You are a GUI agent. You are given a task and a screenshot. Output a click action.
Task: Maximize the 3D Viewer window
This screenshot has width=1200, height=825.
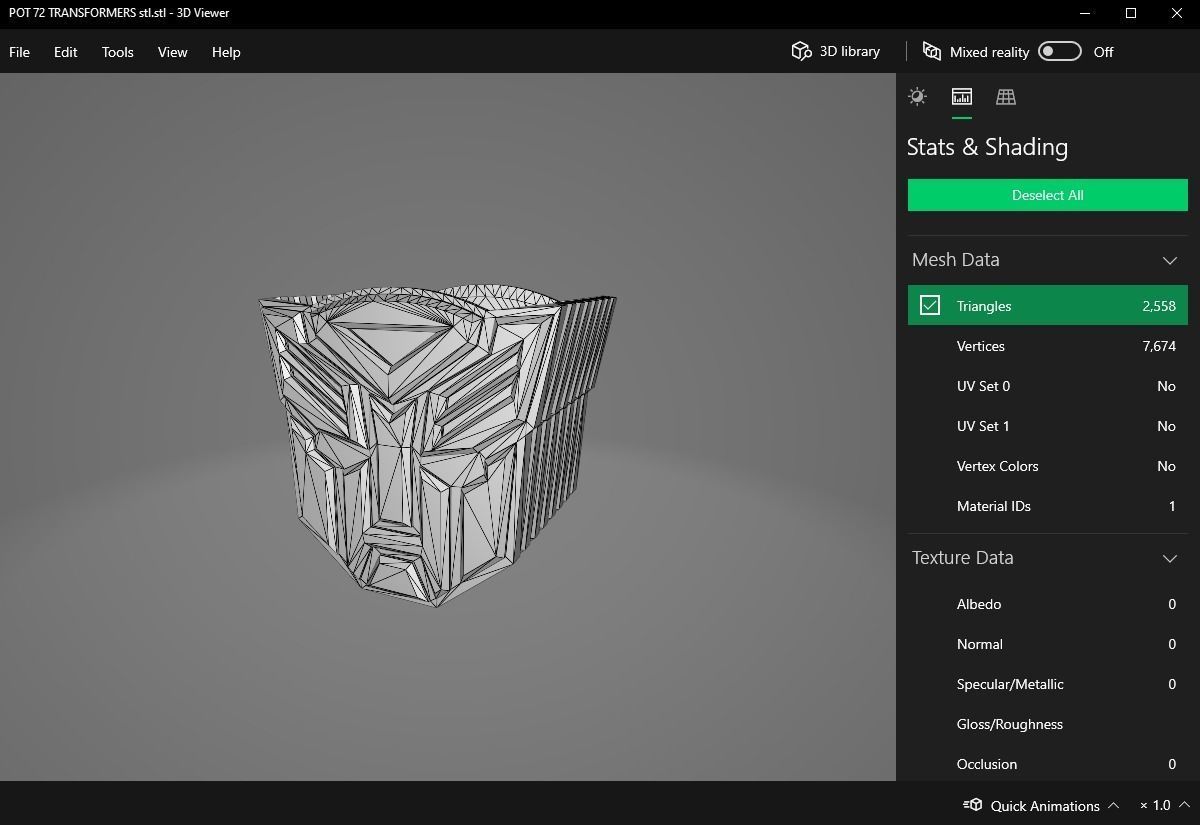coord(1131,13)
